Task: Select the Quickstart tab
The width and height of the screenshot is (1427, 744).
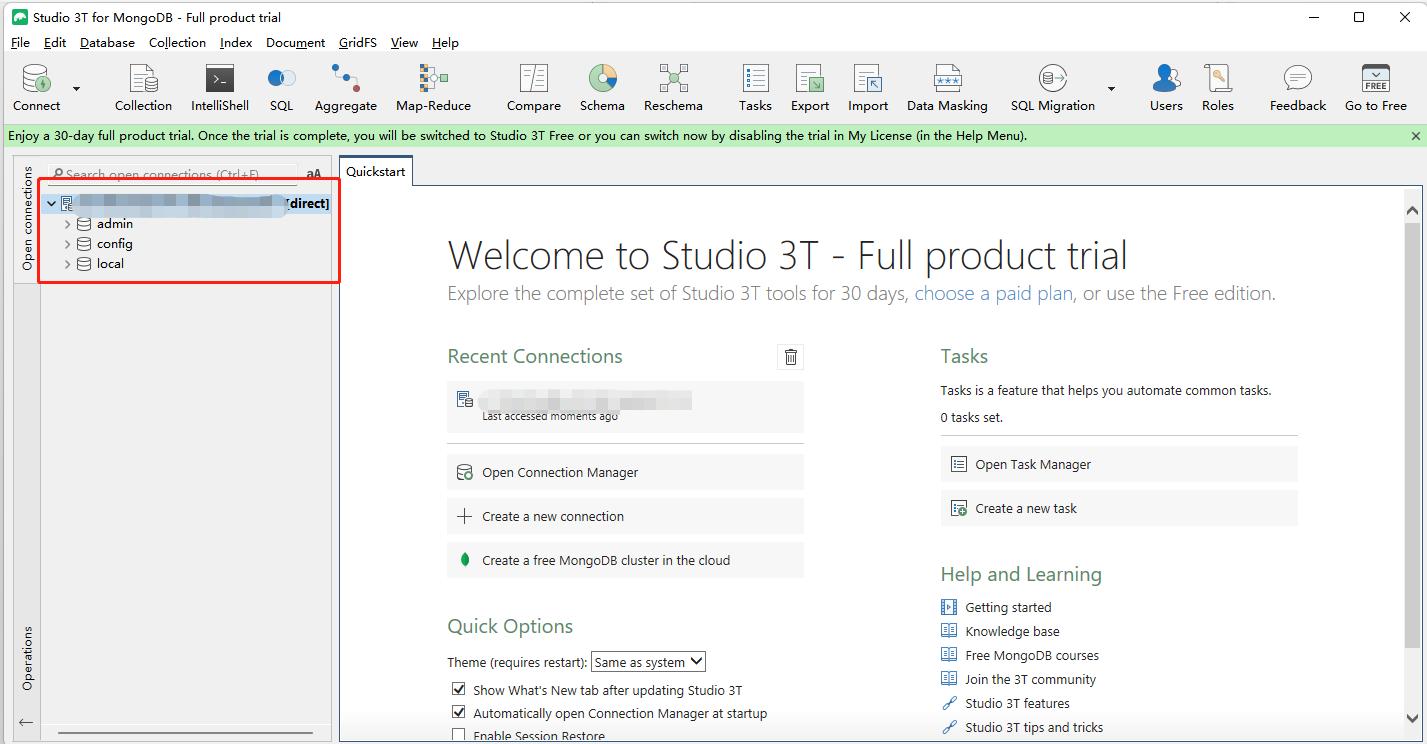Action: click(376, 172)
